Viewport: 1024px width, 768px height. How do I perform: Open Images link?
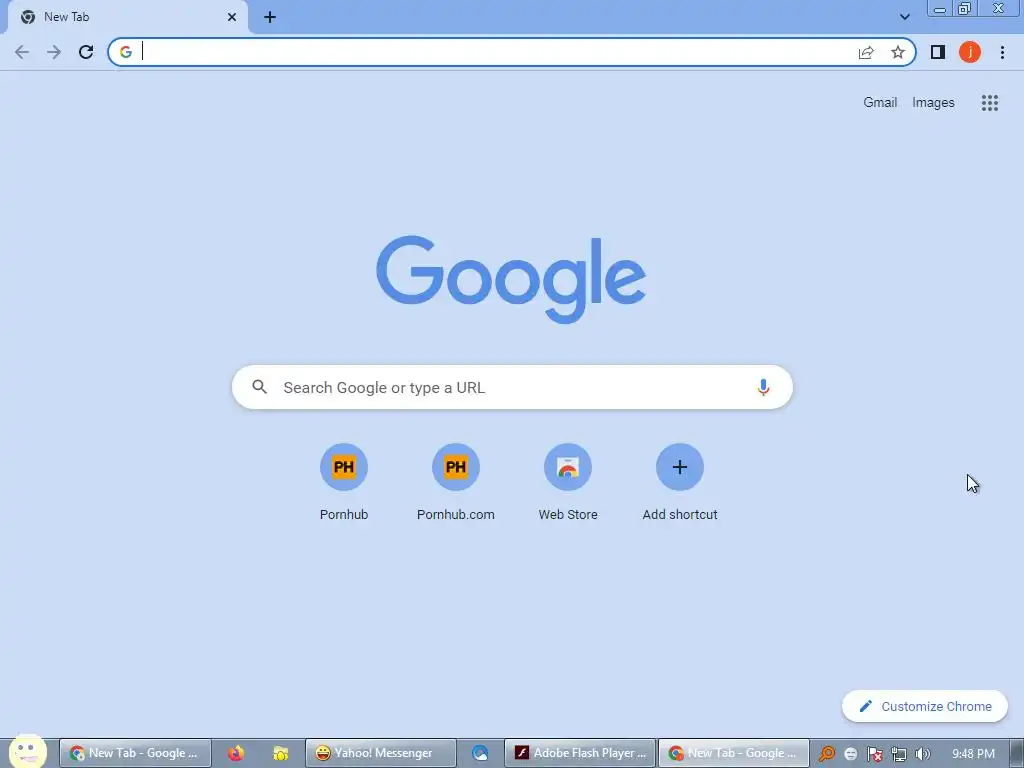[933, 103]
